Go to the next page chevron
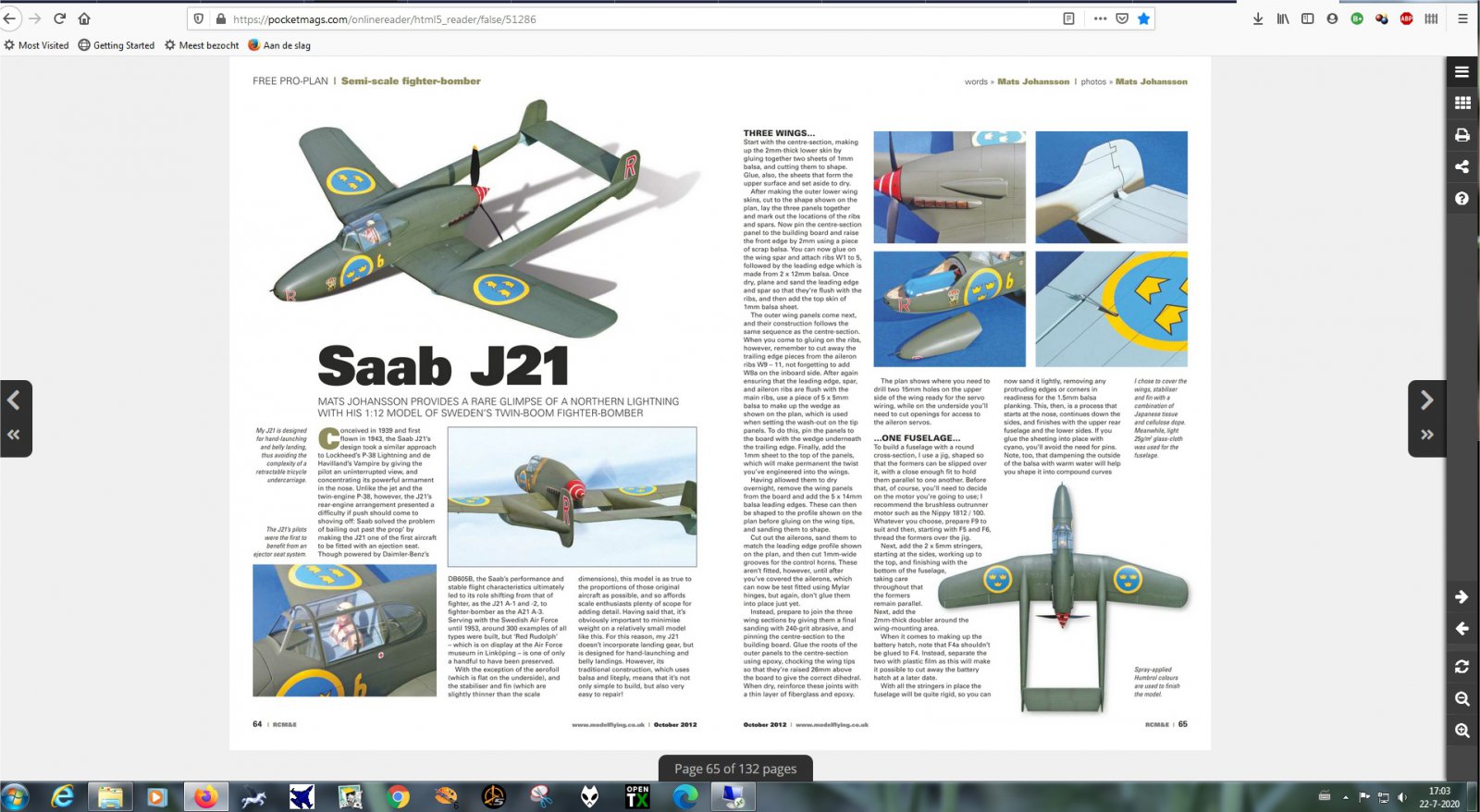This screenshot has height=812, width=1480. pyautogui.click(x=1426, y=400)
